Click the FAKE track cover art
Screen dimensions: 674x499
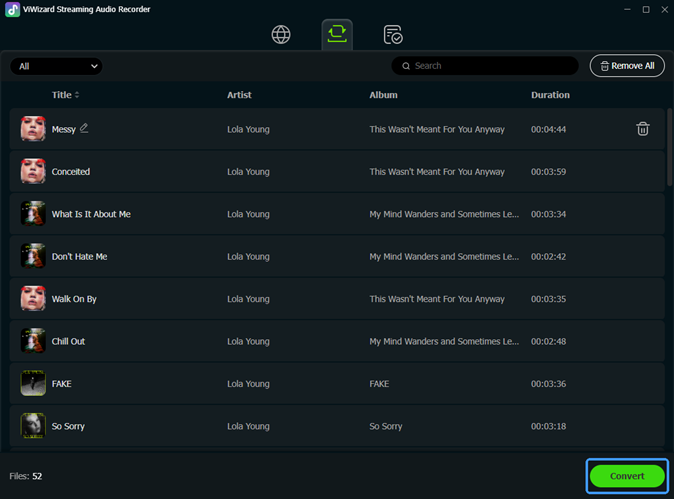pyautogui.click(x=33, y=383)
